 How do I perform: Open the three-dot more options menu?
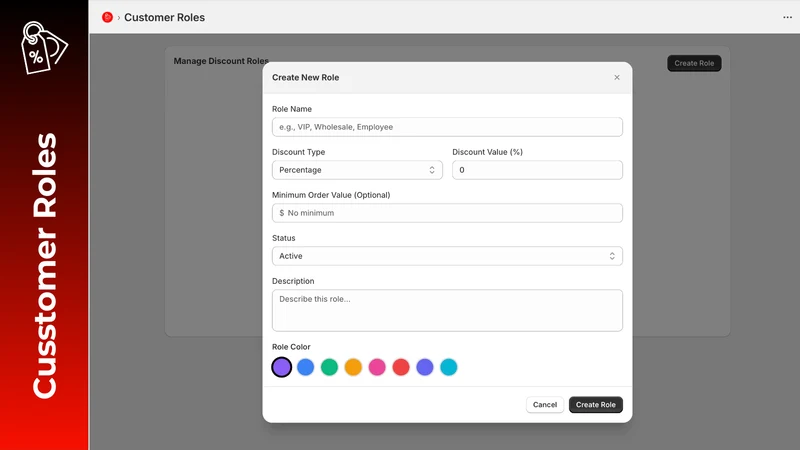pos(787,17)
